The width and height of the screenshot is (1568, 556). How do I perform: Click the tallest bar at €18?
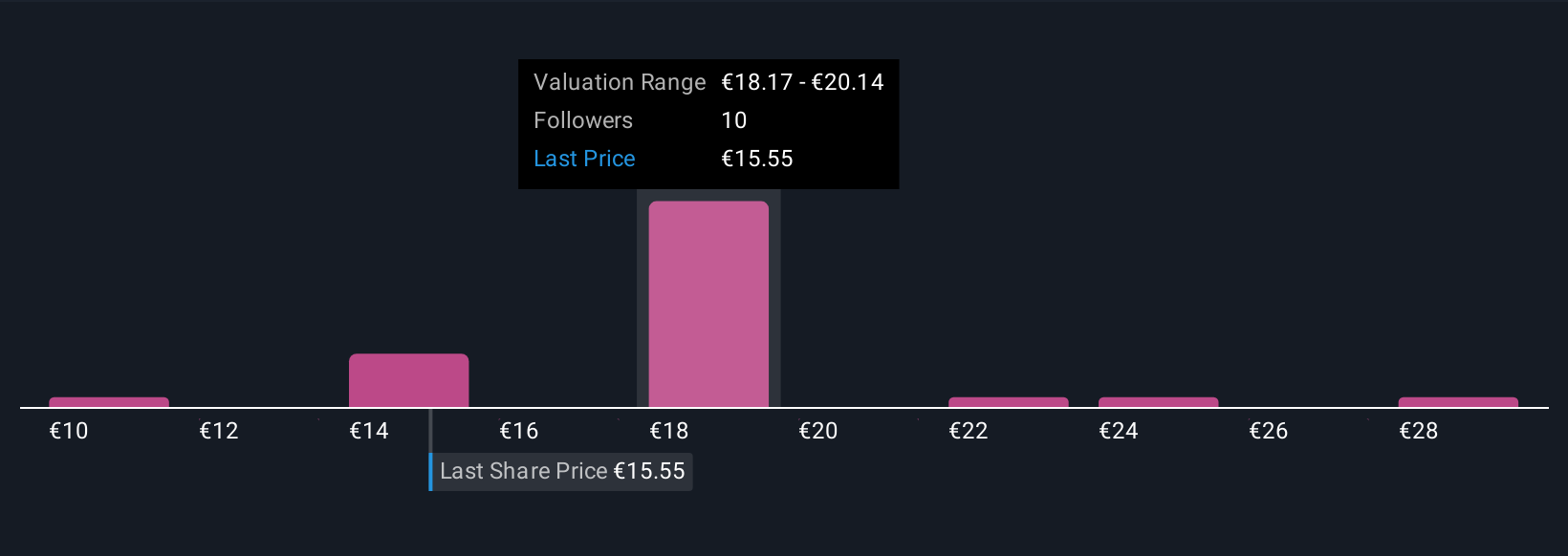coord(708,304)
